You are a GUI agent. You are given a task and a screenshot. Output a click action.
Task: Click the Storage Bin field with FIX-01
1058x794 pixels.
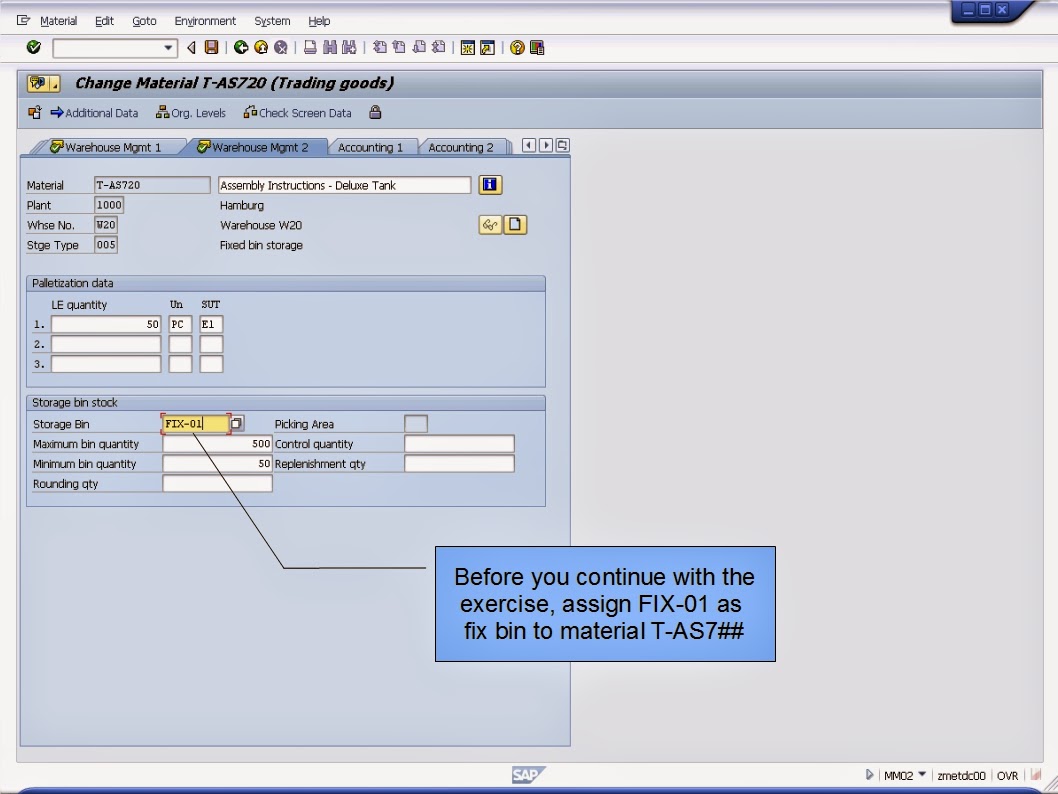point(196,424)
